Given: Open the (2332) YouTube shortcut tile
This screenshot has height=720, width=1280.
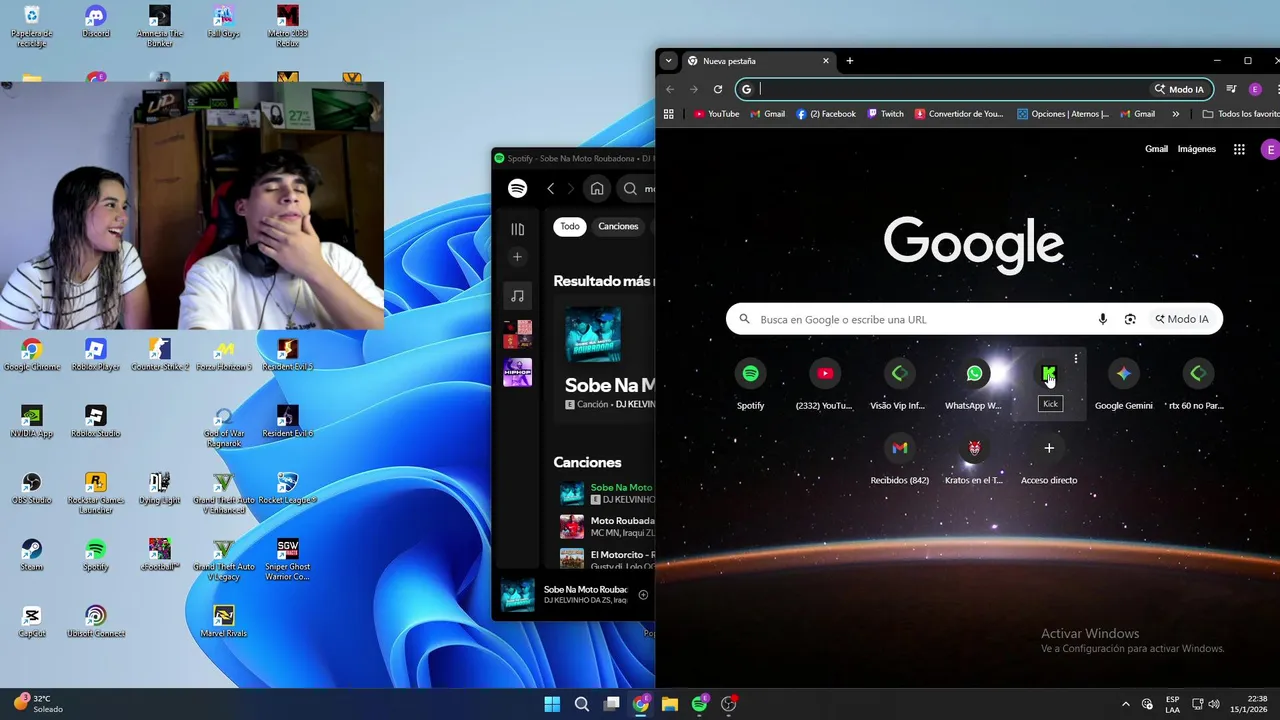Looking at the screenshot, I should pyautogui.click(x=825, y=384).
